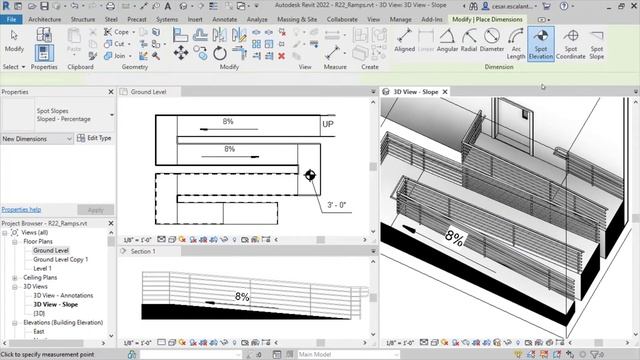
Task: Open the Spot Slopes type selector dropdown
Action: [x=111, y=115]
